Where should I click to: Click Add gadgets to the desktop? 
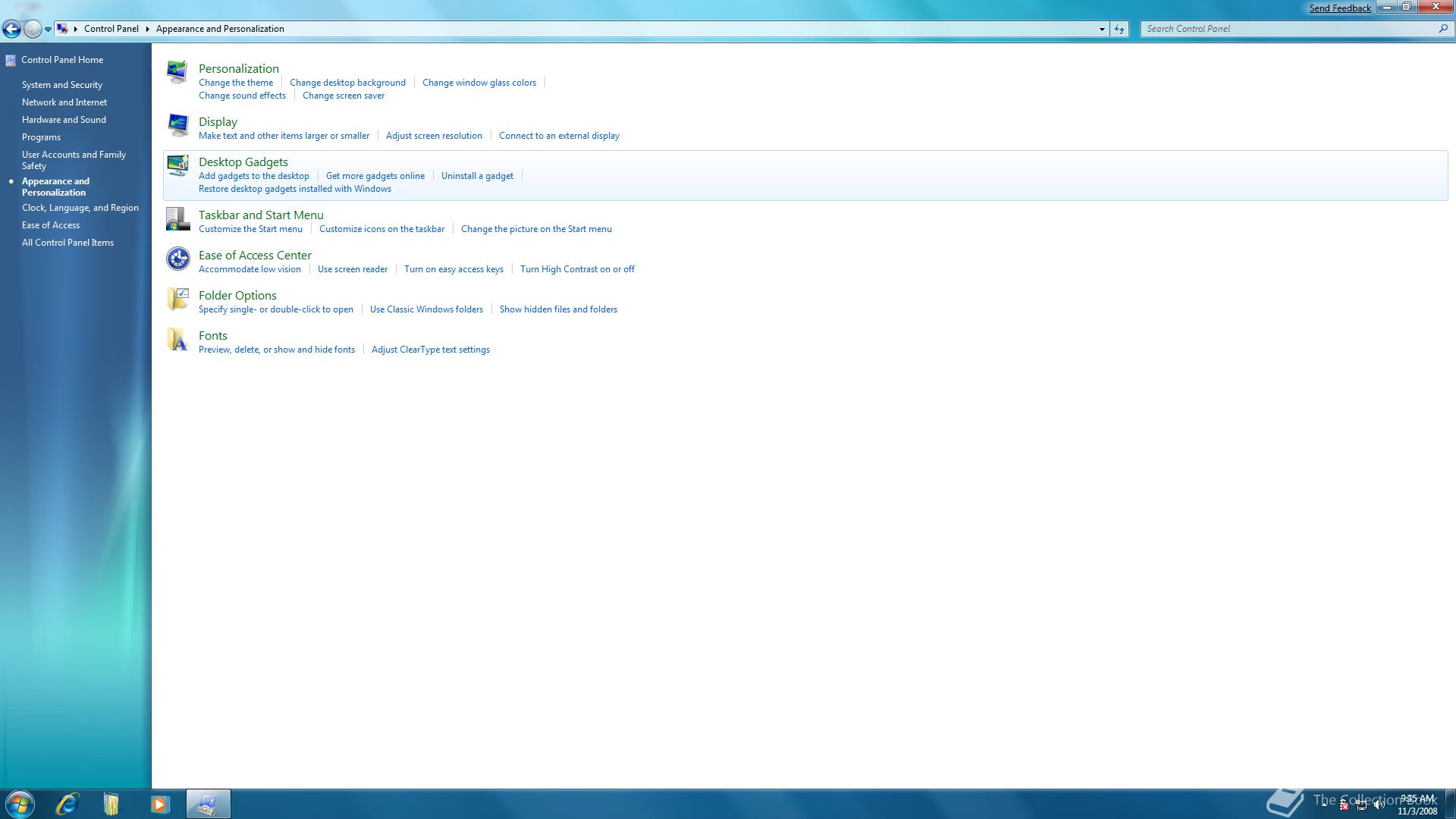254,176
